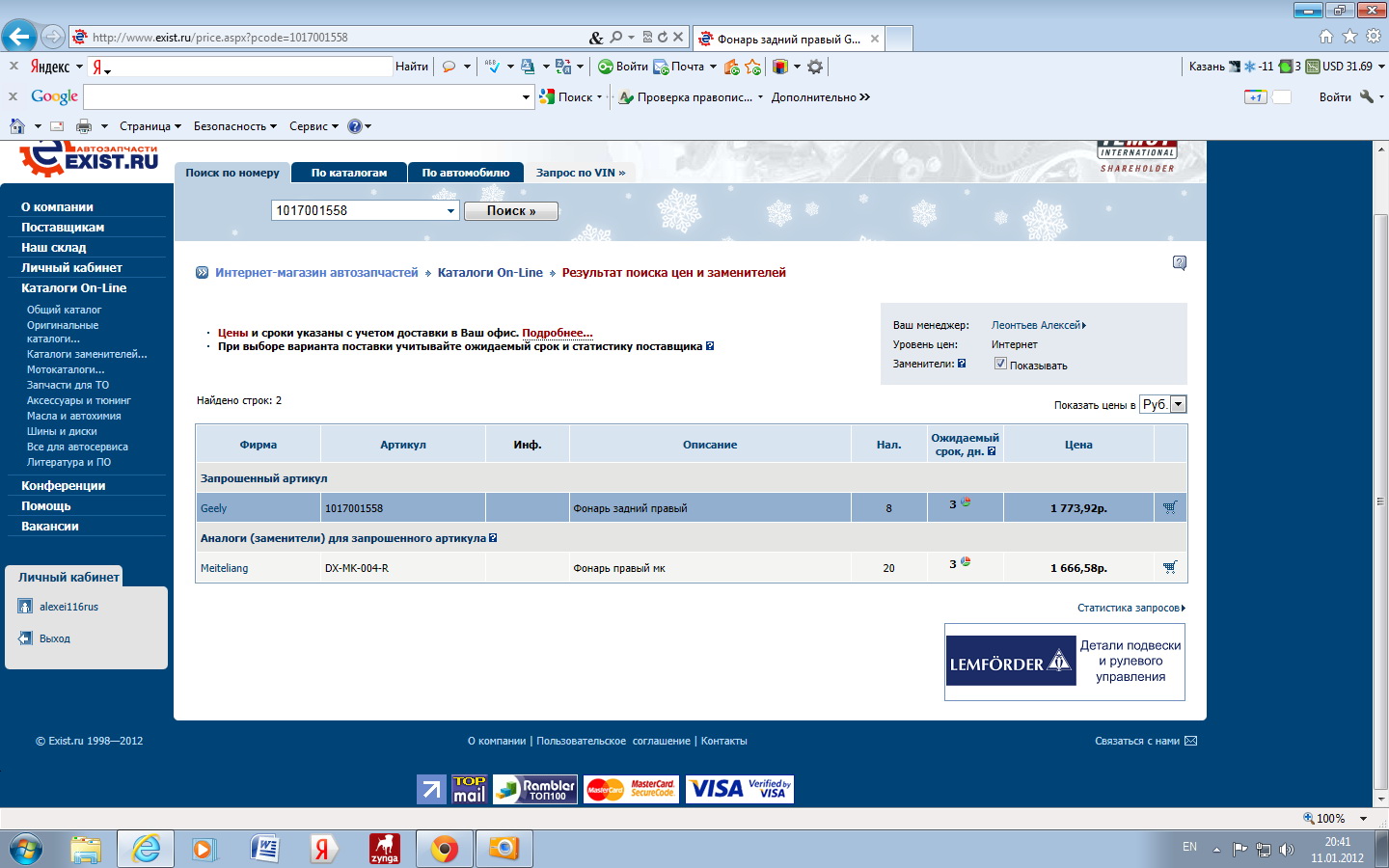Add the Geely tail lamp to cart

pos(1170,507)
